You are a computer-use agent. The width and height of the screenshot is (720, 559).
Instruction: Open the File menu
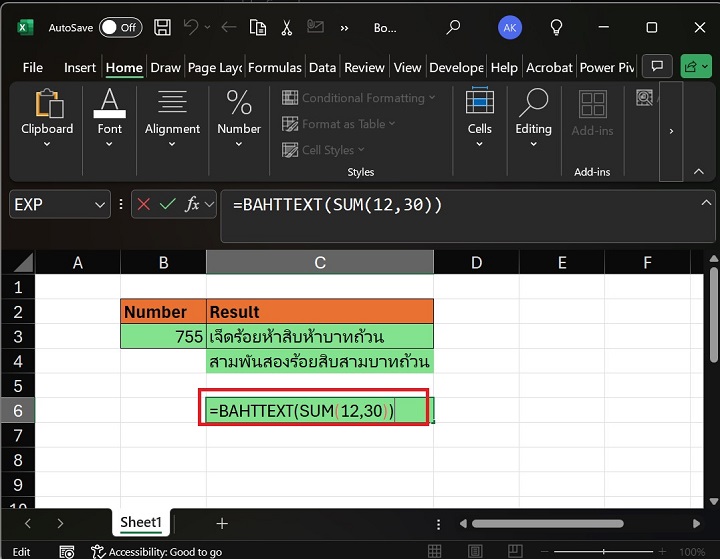[33, 67]
